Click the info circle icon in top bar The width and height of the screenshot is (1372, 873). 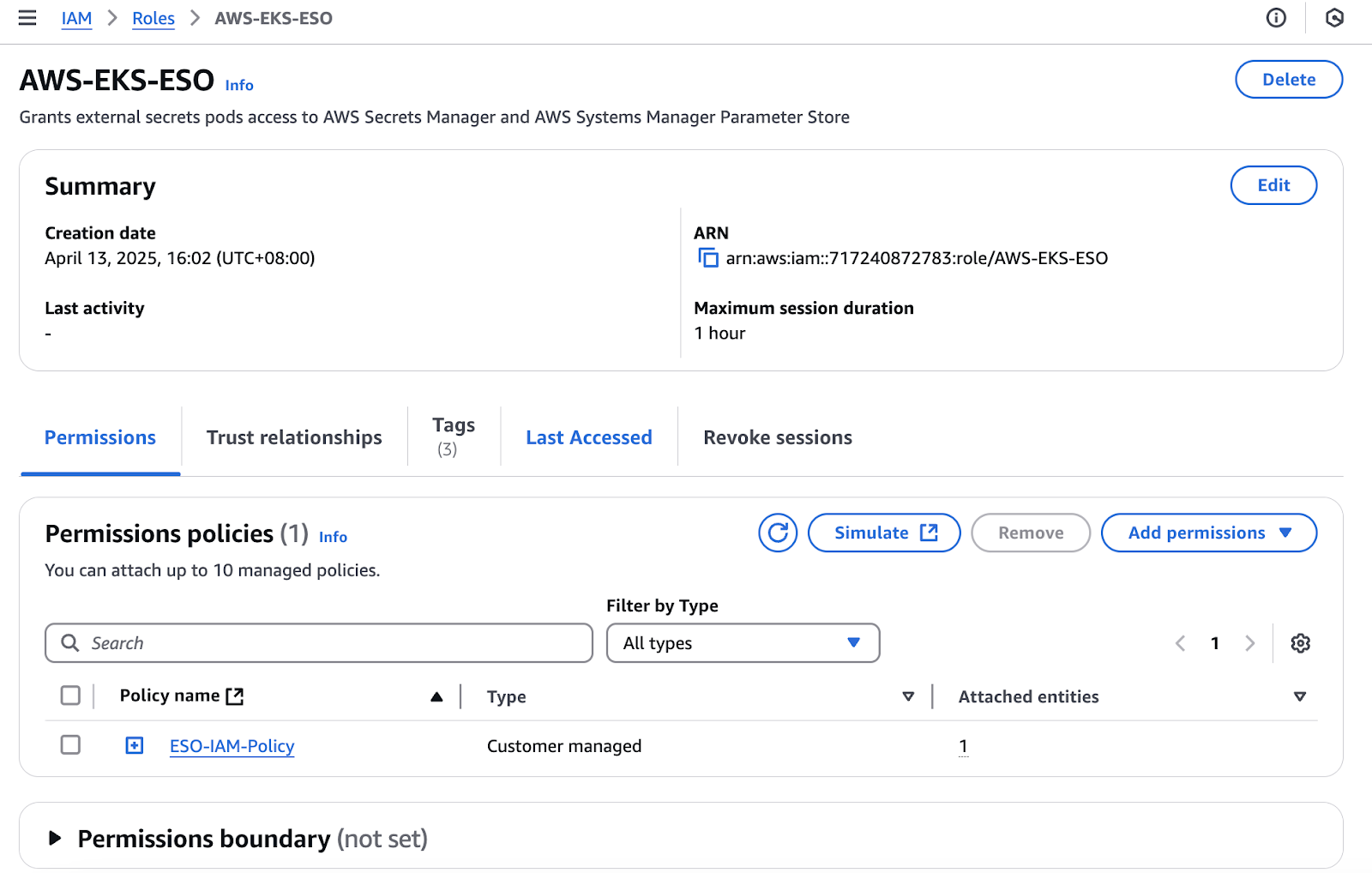pos(1276,18)
